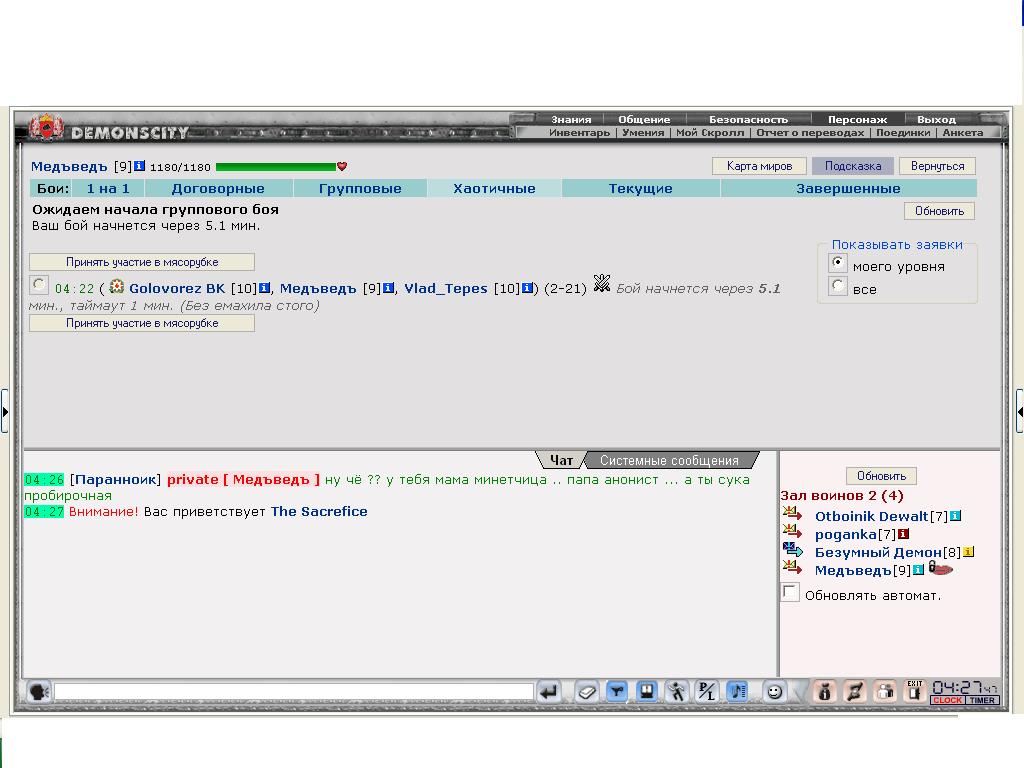The width and height of the screenshot is (1024, 768).
Task: Select the "все" radio button
Action: tap(839, 287)
